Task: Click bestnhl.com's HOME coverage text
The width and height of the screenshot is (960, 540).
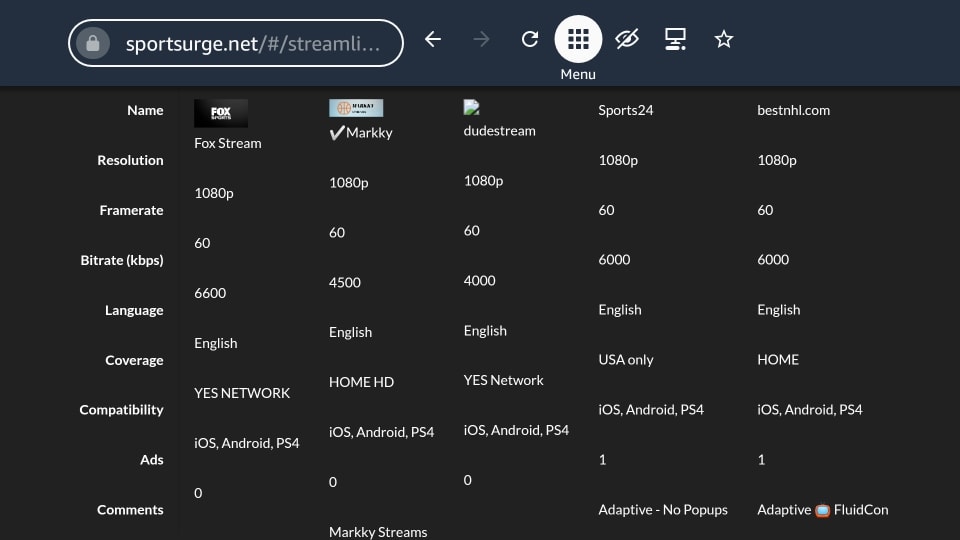Action: coord(778,360)
